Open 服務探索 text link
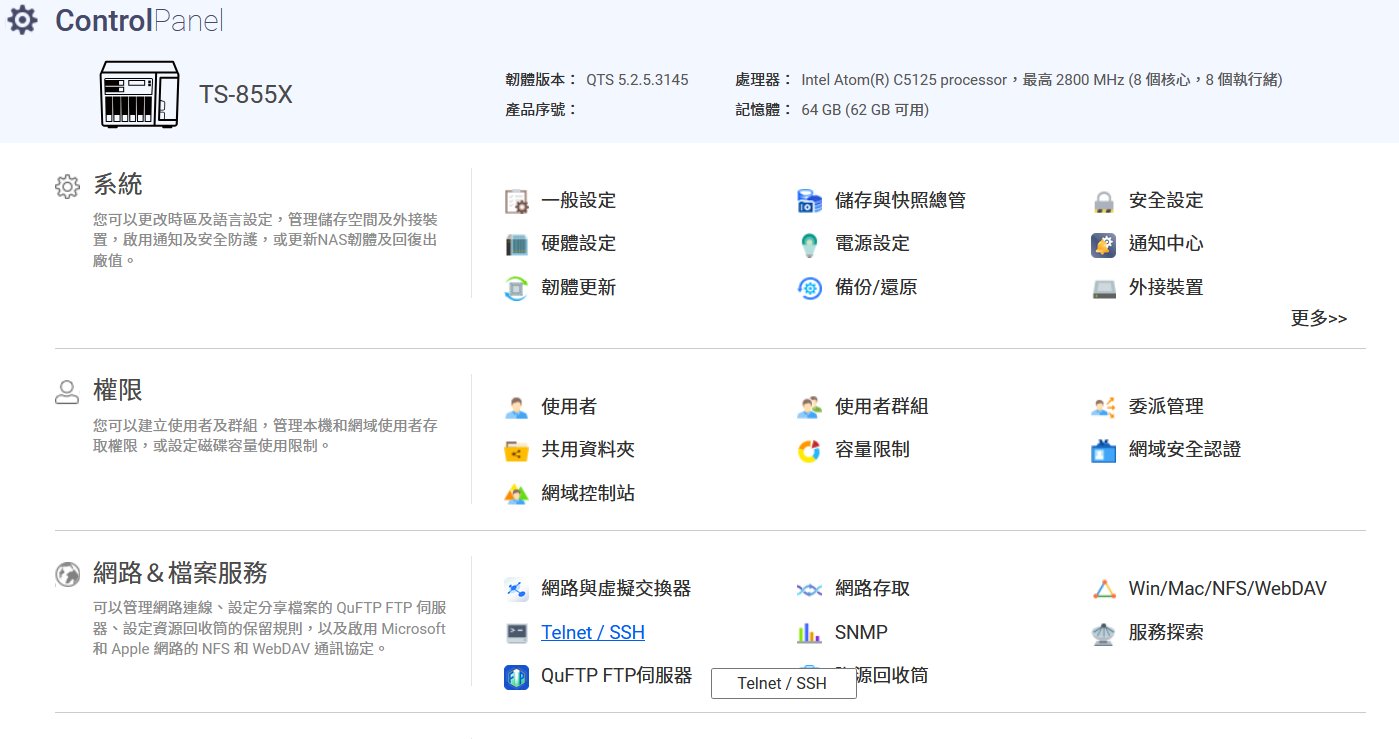Viewport: 1399px width, 739px height. pos(1166,633)
